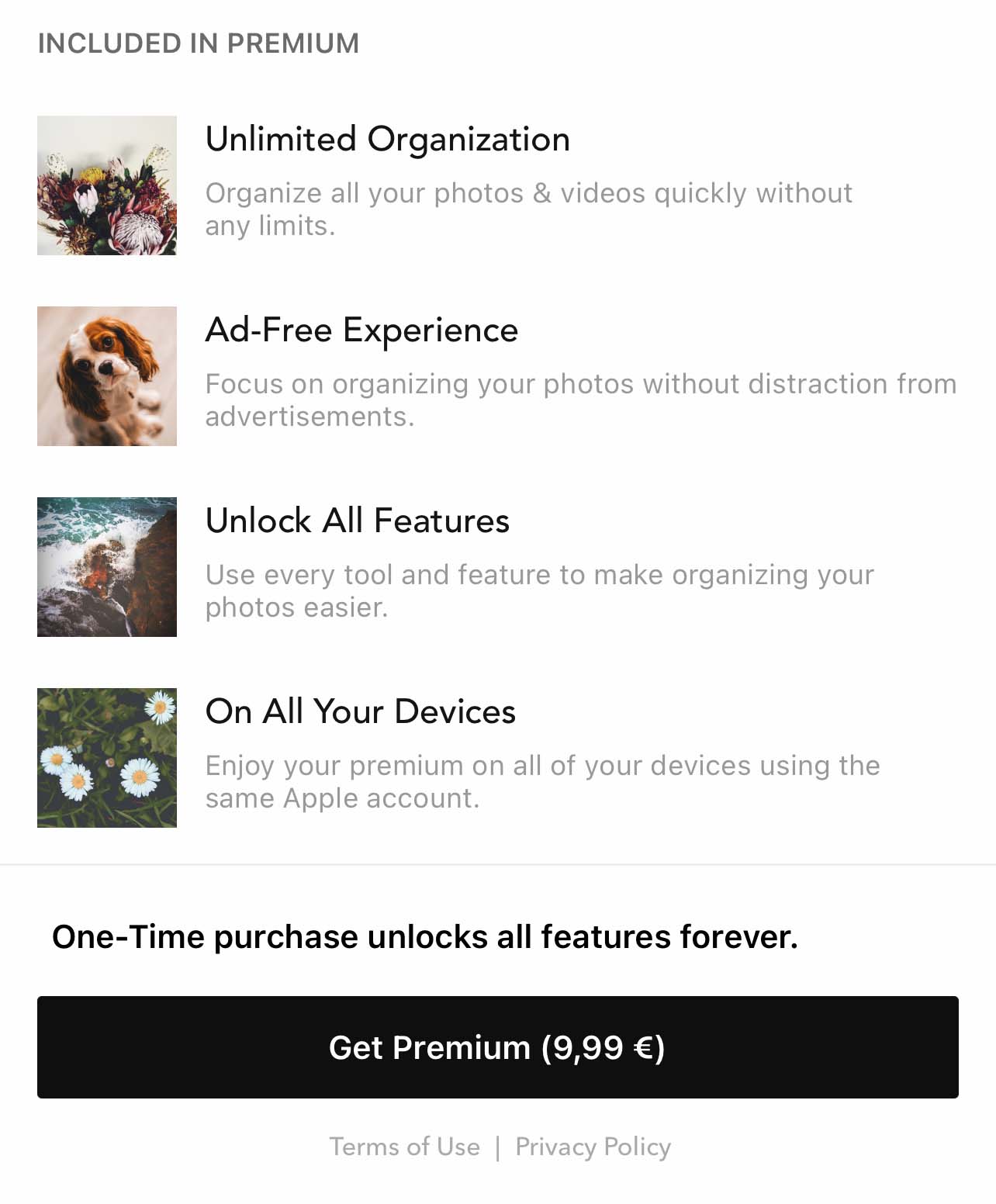Image resolution: width=996 pixels, height=1204 pixels.
Task: Tap the On All Your Devices heading
Action: click(360, 711)
